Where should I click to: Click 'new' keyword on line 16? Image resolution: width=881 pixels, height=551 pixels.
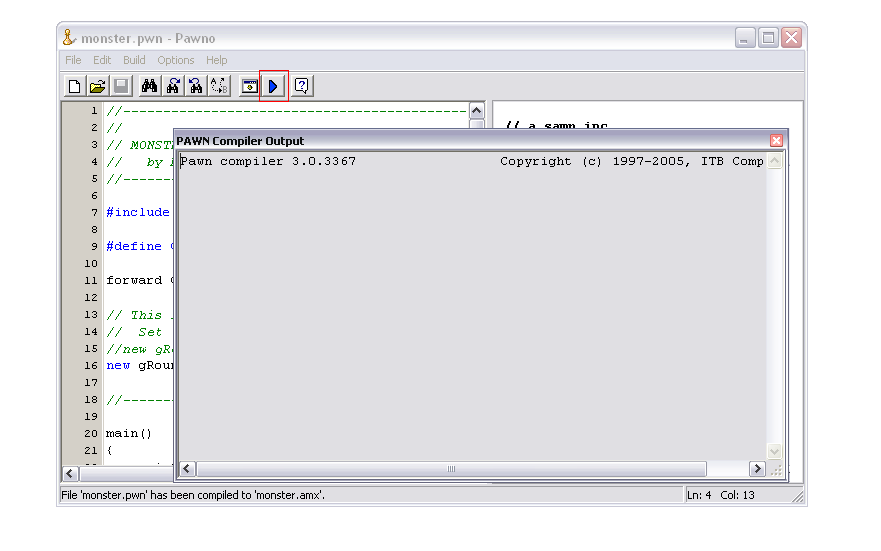(x=118, y=366)
